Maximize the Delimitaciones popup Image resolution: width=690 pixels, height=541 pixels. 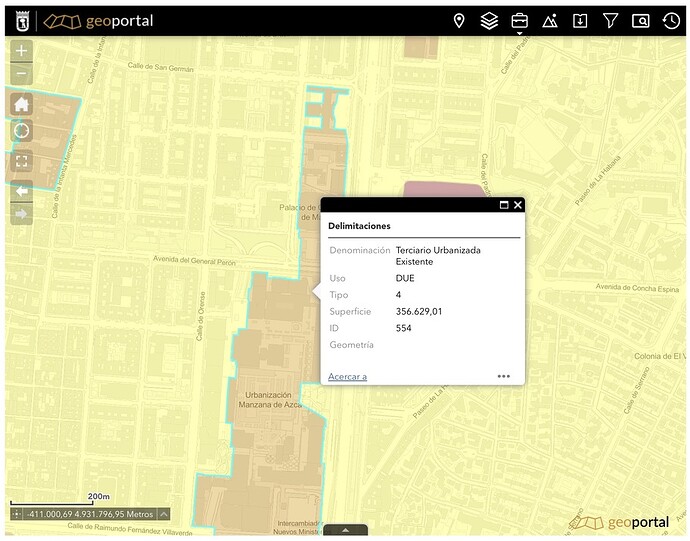pyautogui.click(x=504, y=205)
